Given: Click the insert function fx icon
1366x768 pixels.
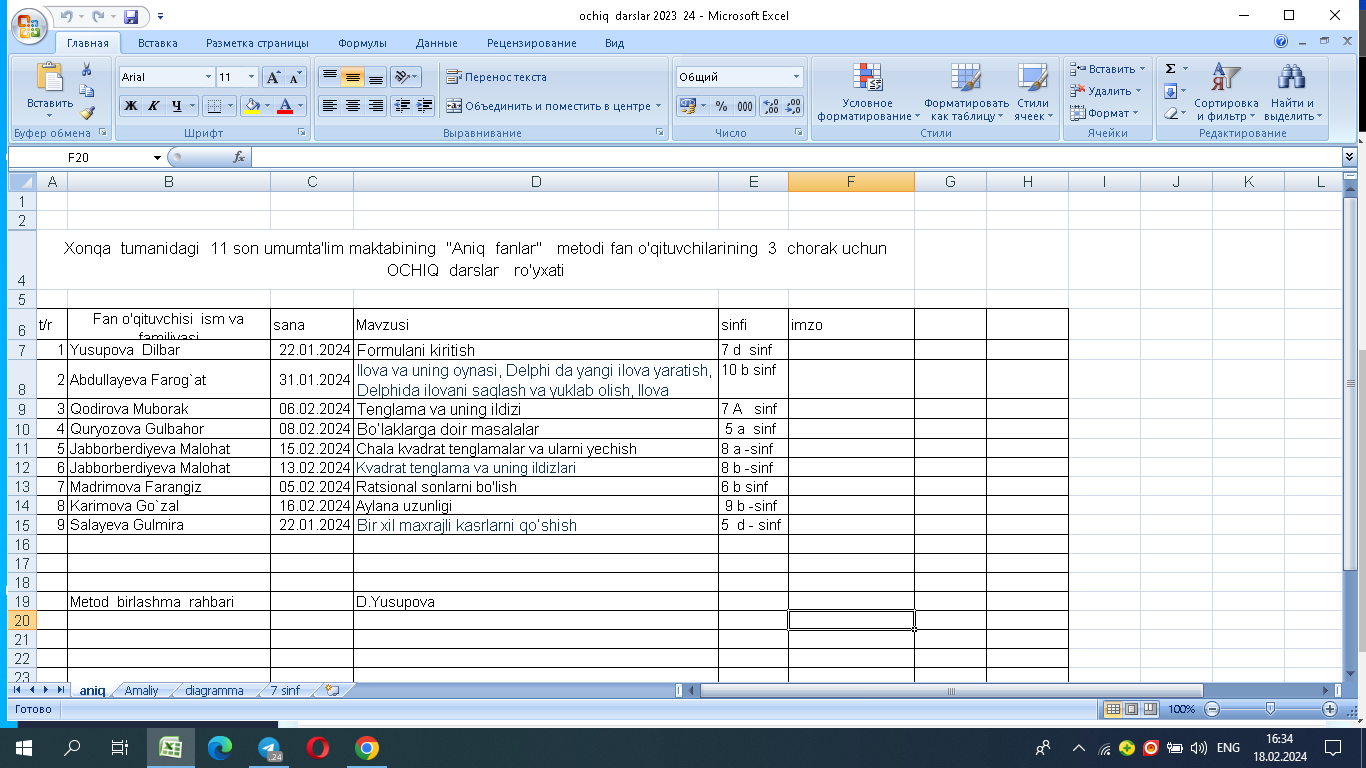Looking at the screenshot, I should [x=239, y=157].
